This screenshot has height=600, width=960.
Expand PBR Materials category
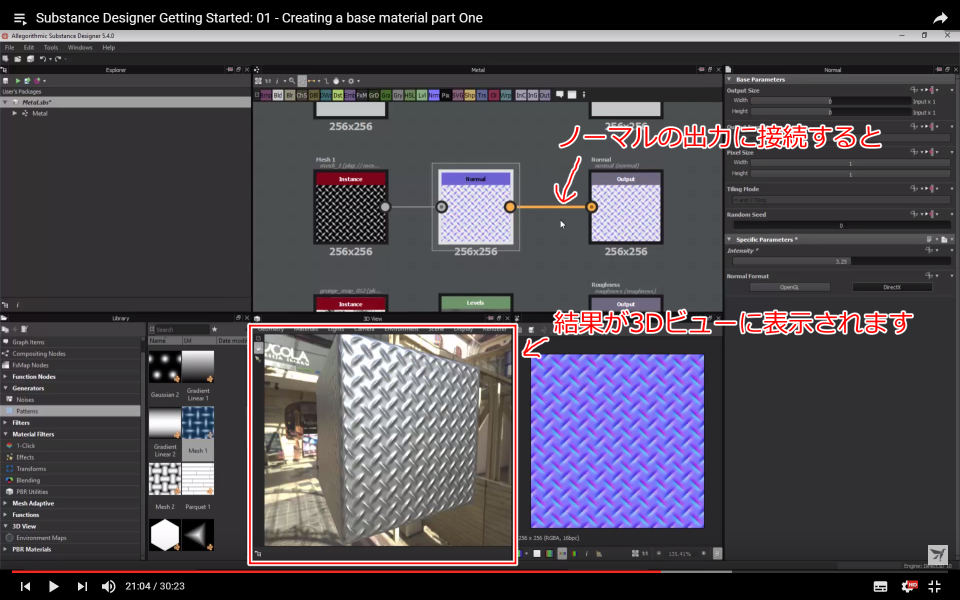click(6, 549)
